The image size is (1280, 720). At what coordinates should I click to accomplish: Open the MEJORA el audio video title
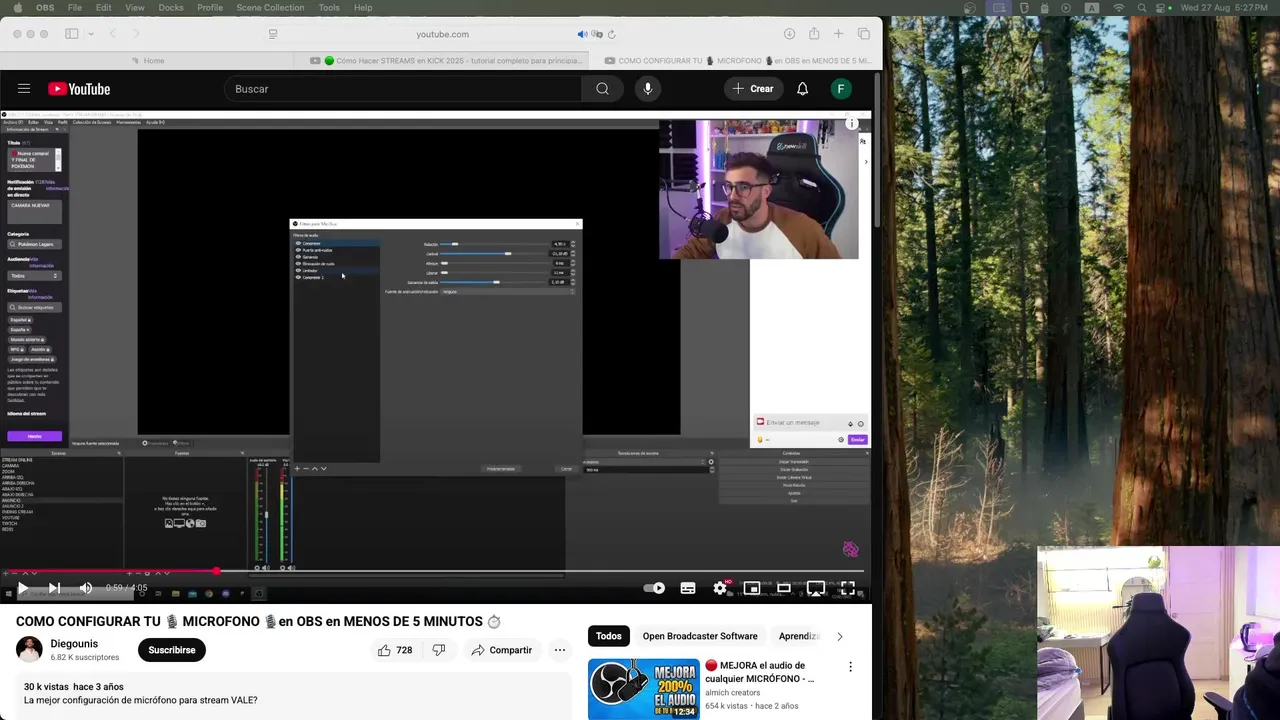tap(760, 672)
